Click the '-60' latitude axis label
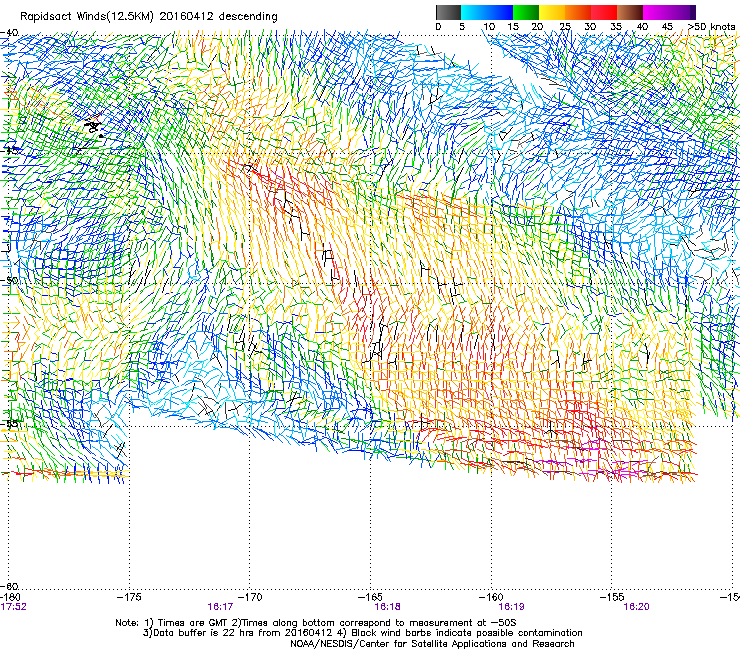The image size is (740, 650). (9, 586)
